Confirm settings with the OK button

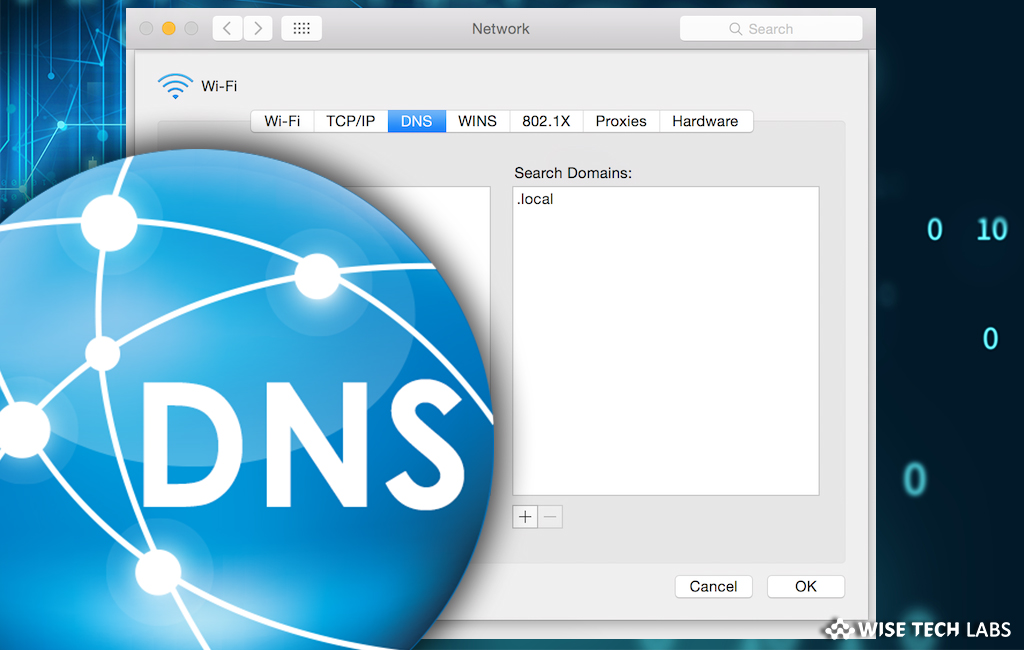(806, 587)
